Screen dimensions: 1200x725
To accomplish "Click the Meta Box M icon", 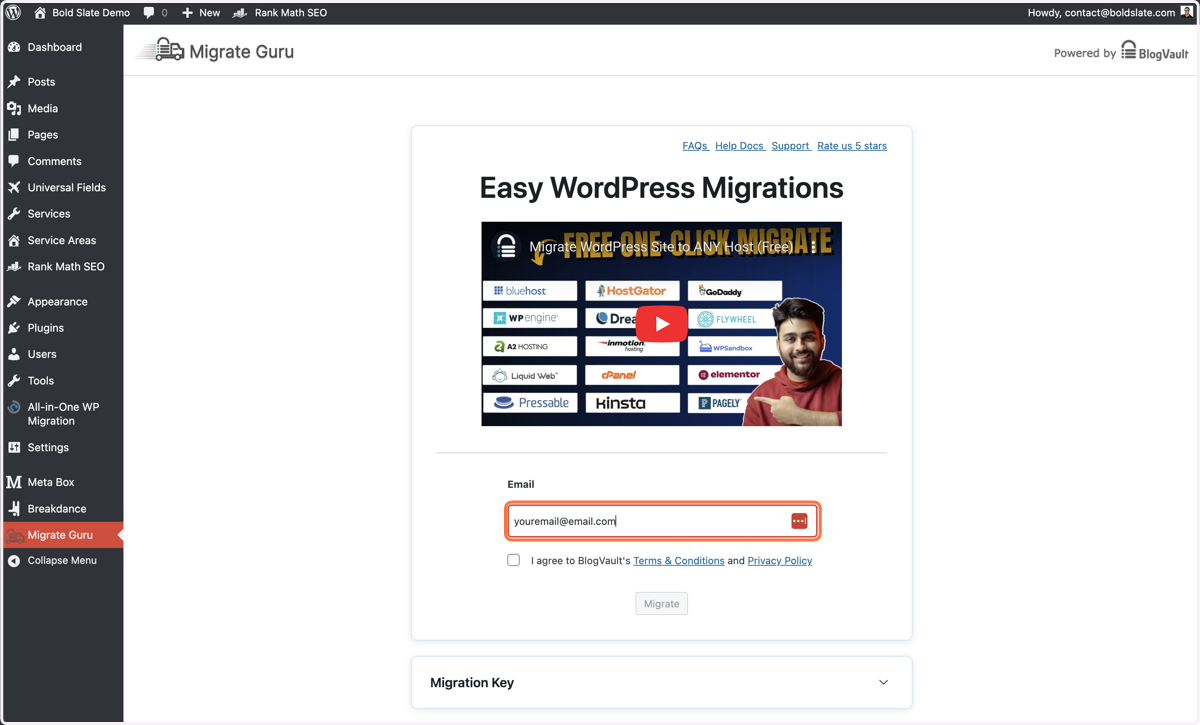I will pos(14,482).
